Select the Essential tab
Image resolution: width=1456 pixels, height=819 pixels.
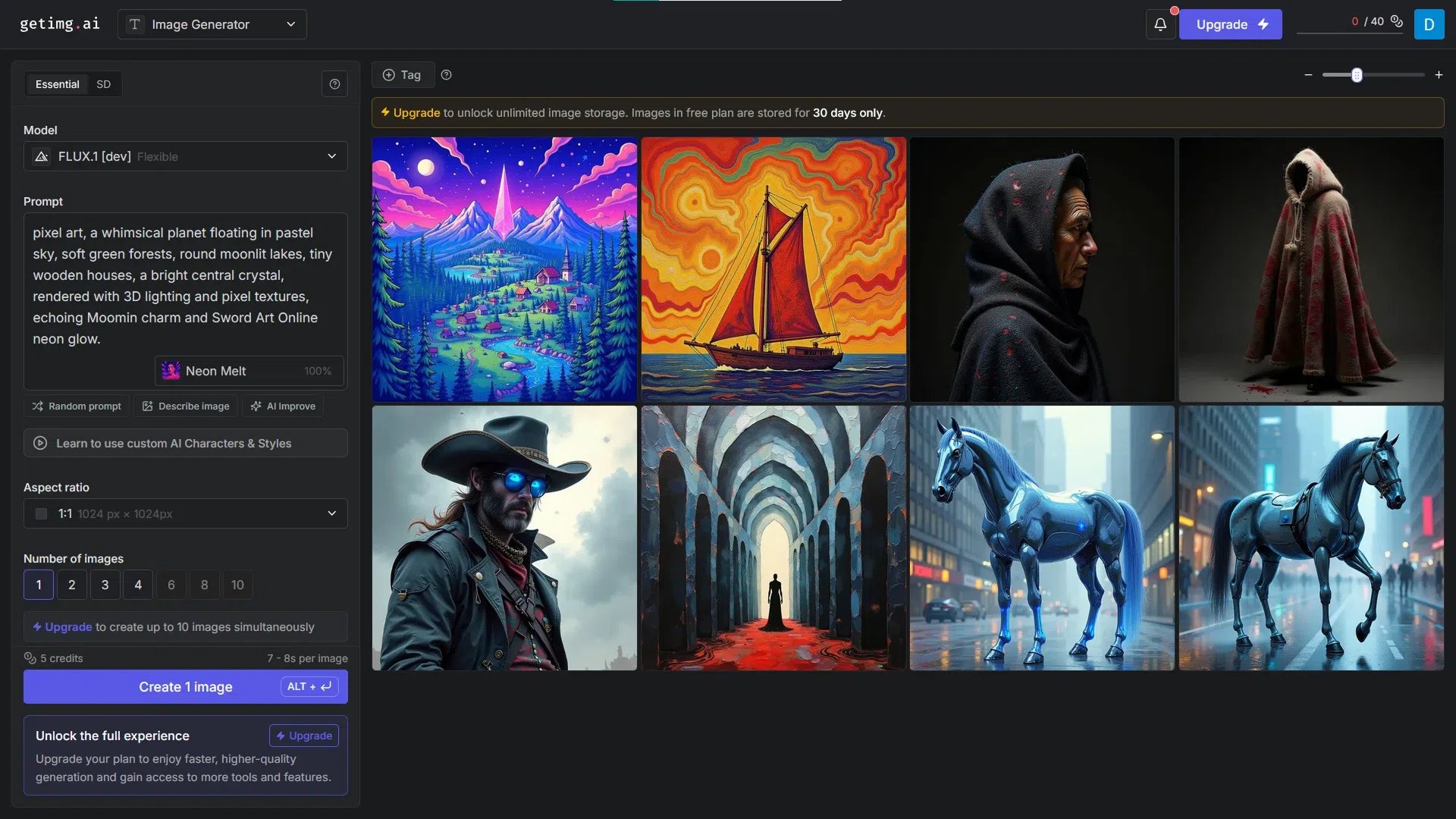tap(57, 83)
